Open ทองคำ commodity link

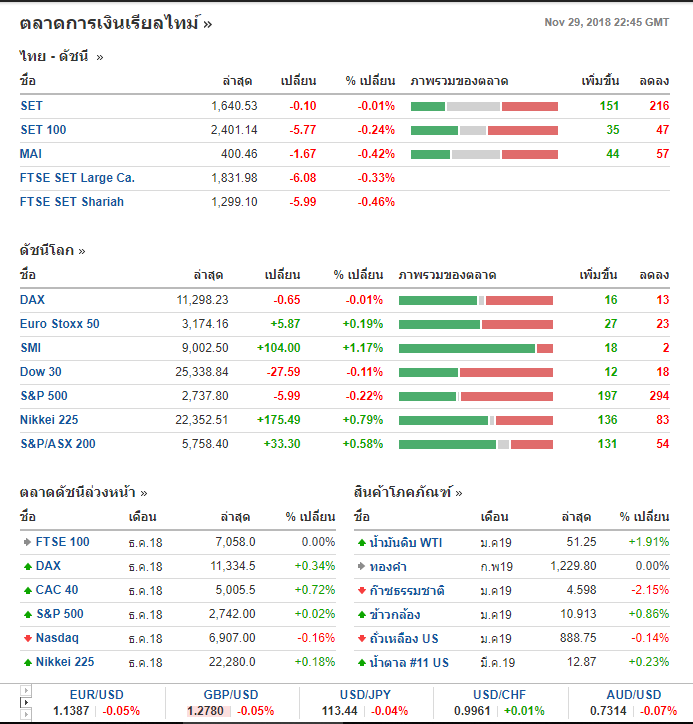click(x=388, y=566)
